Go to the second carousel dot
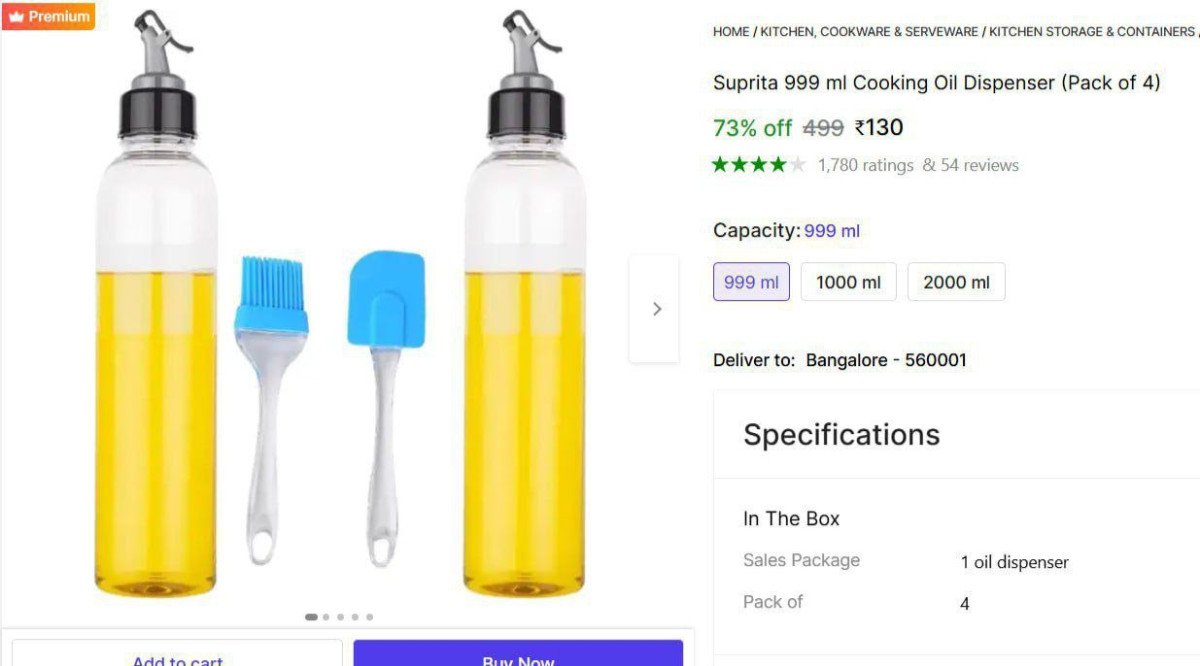 pyautogui.click(x=326, y=617)
